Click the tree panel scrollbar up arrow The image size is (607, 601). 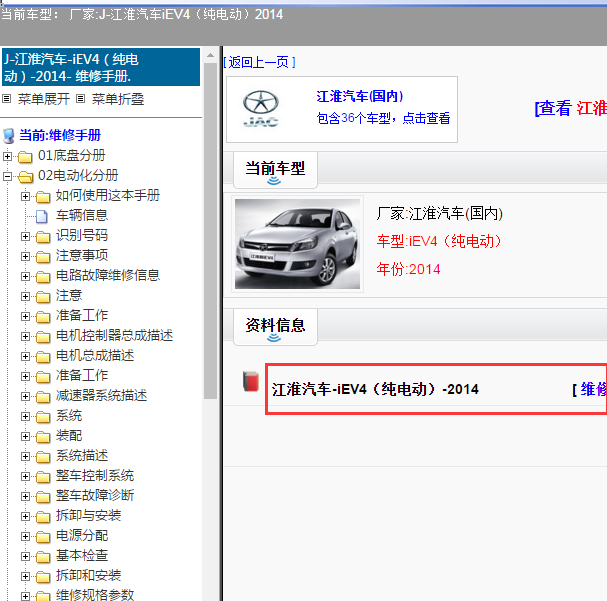pyautogui.click(x=210, y=55)
